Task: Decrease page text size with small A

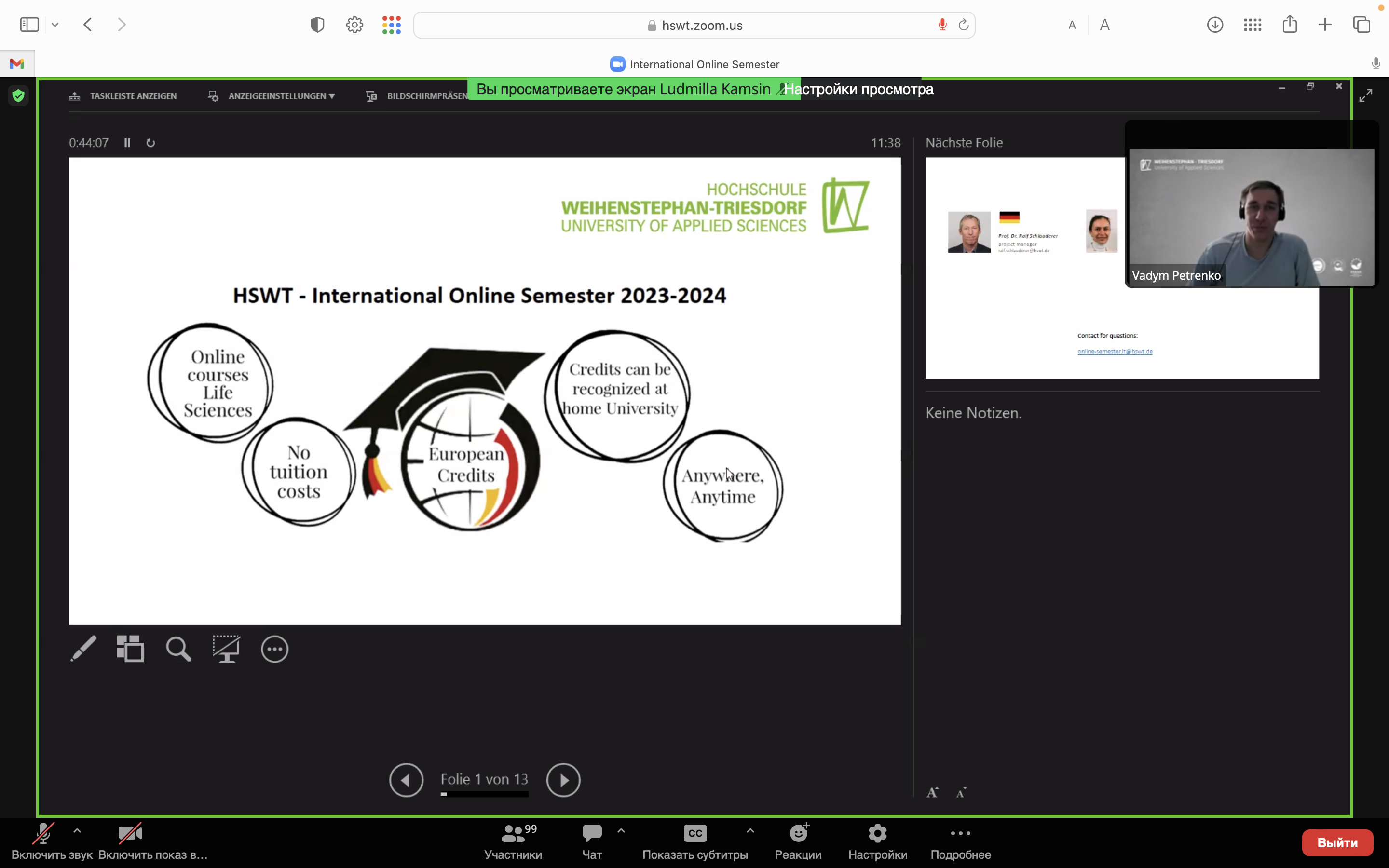Action: [x=1072, y=25]
